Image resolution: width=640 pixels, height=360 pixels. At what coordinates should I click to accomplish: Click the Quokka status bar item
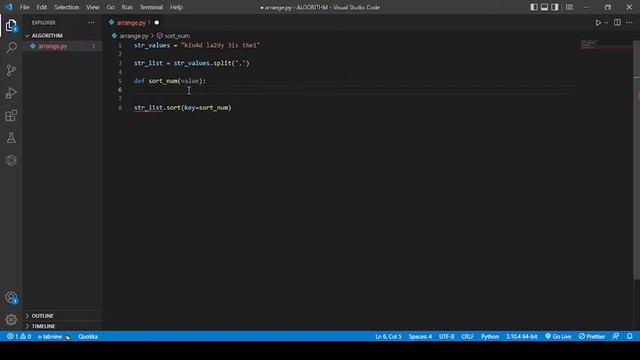coord(88,337)
